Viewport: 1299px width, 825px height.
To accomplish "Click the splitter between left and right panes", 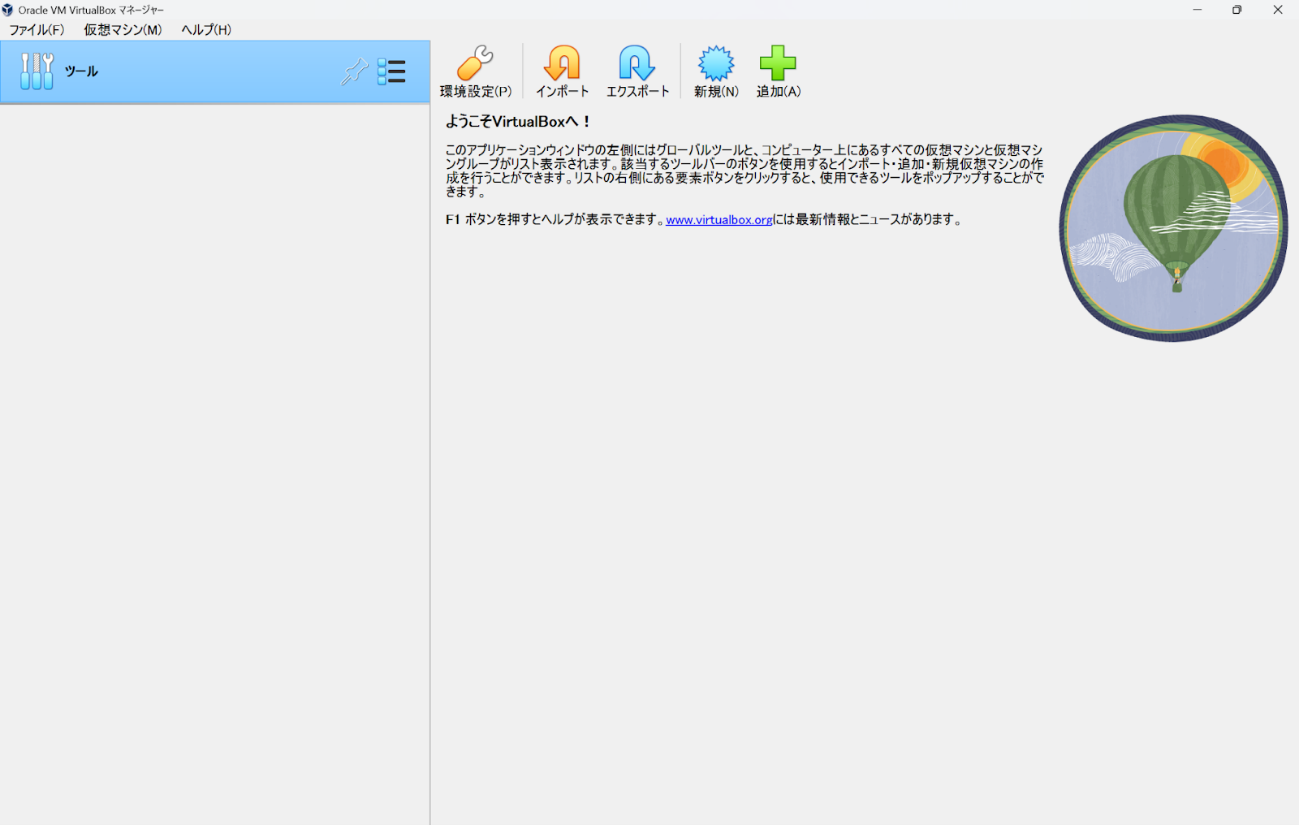I will (x=430, y=450).
